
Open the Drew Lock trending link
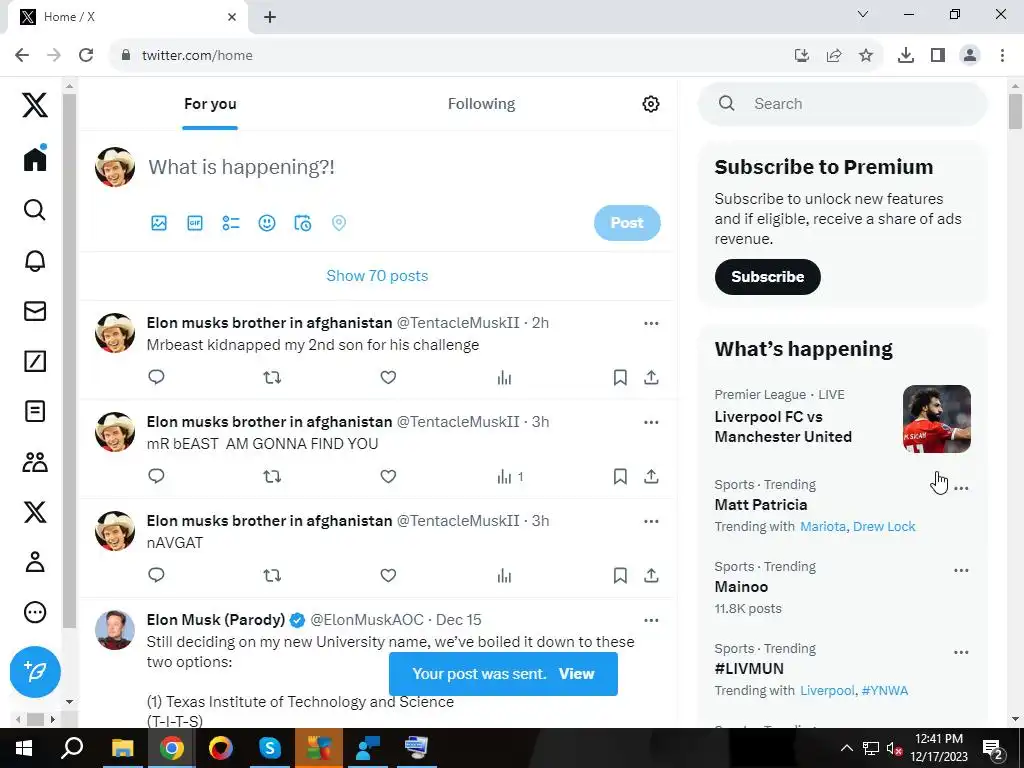884,526
